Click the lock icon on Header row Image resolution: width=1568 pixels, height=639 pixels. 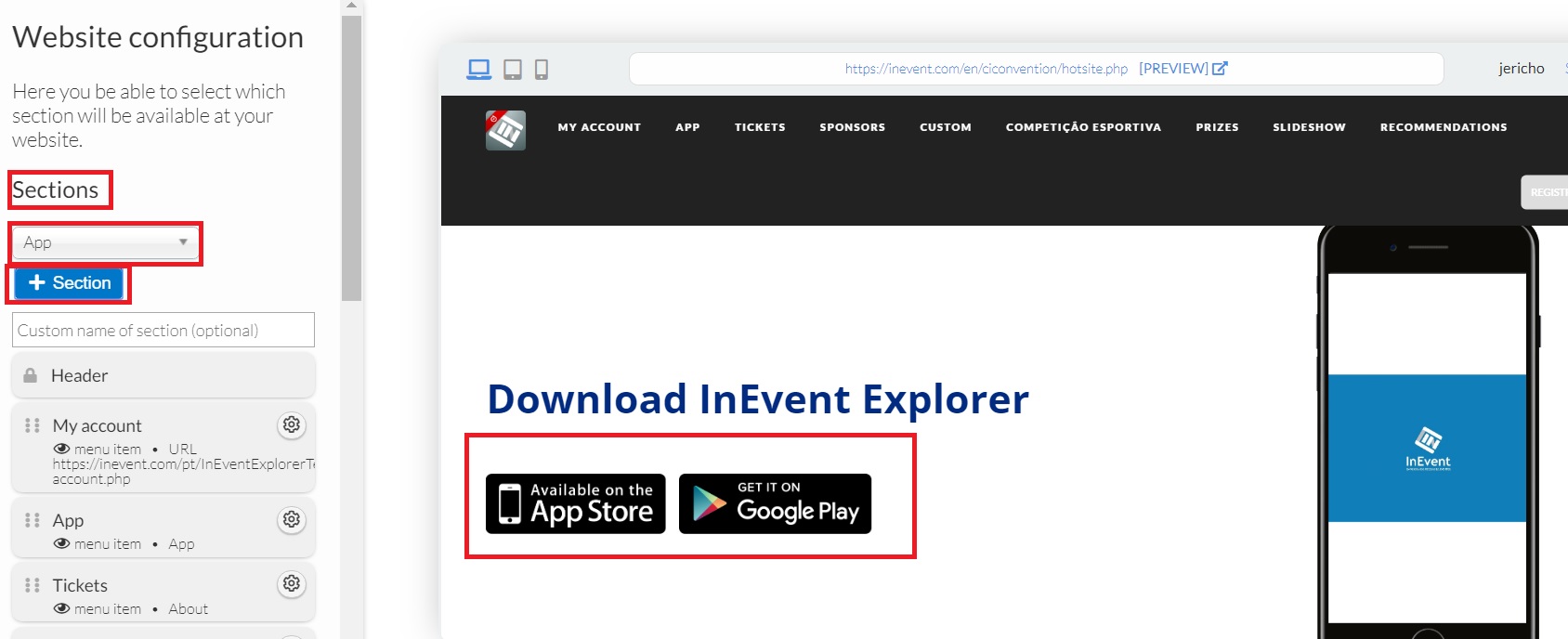pyautogui.click(x=31, y=375)
